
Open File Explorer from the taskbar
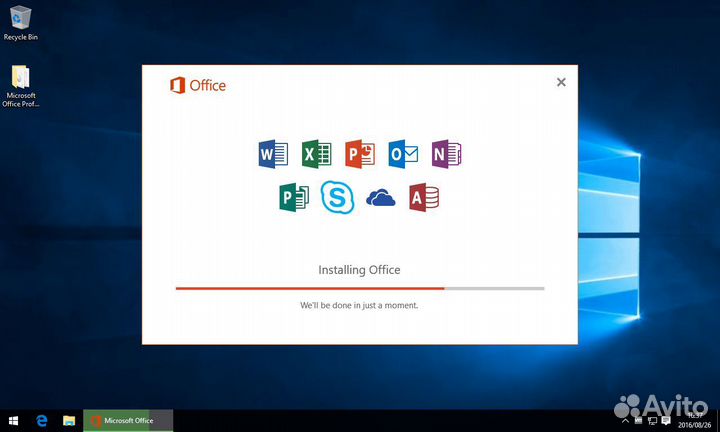coord(69,421)
